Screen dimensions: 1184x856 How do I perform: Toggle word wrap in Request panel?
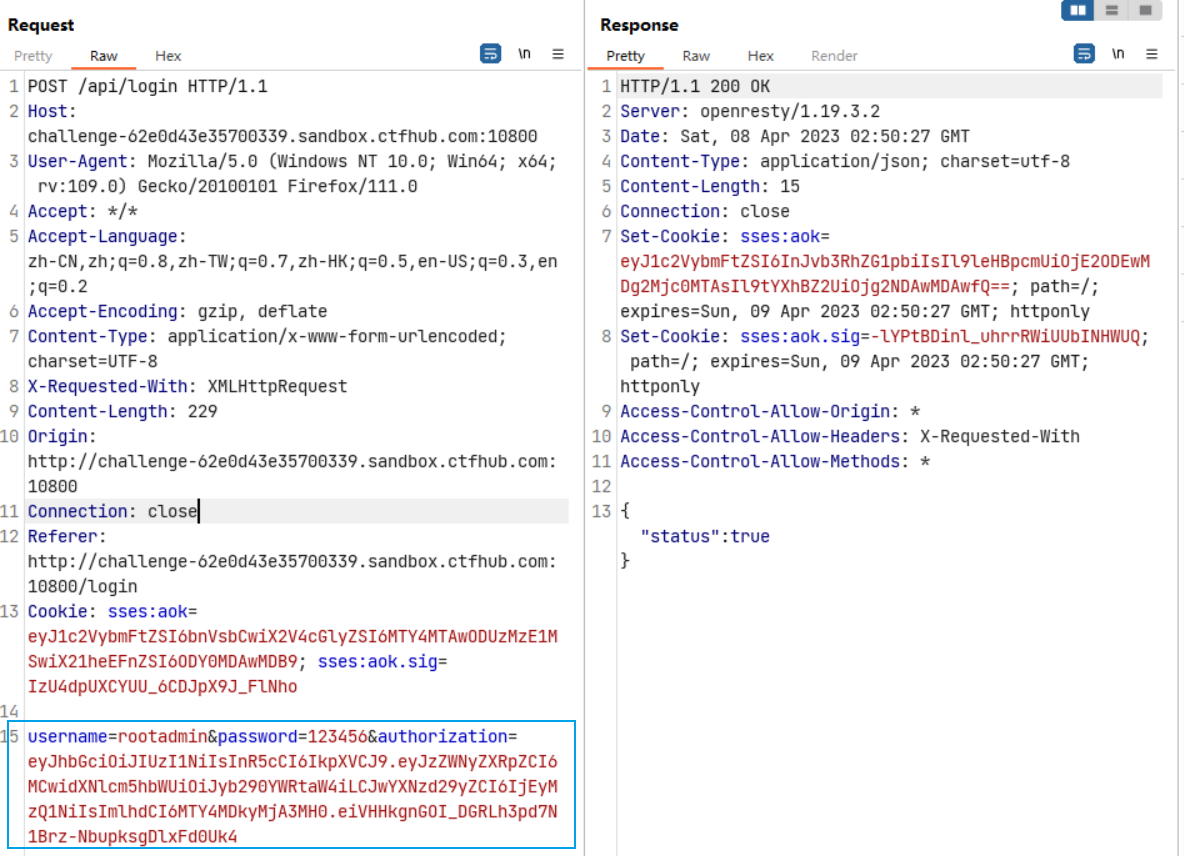tap(490, 54)
